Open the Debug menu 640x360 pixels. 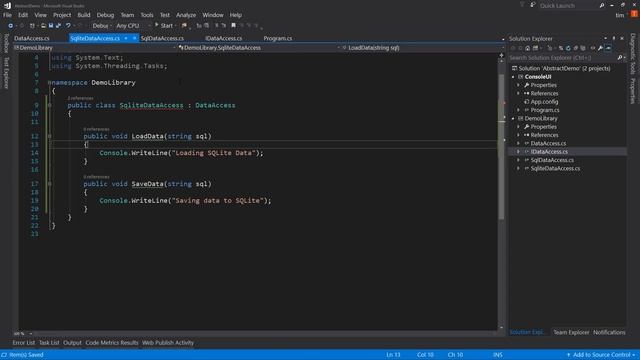coord(105,15)
